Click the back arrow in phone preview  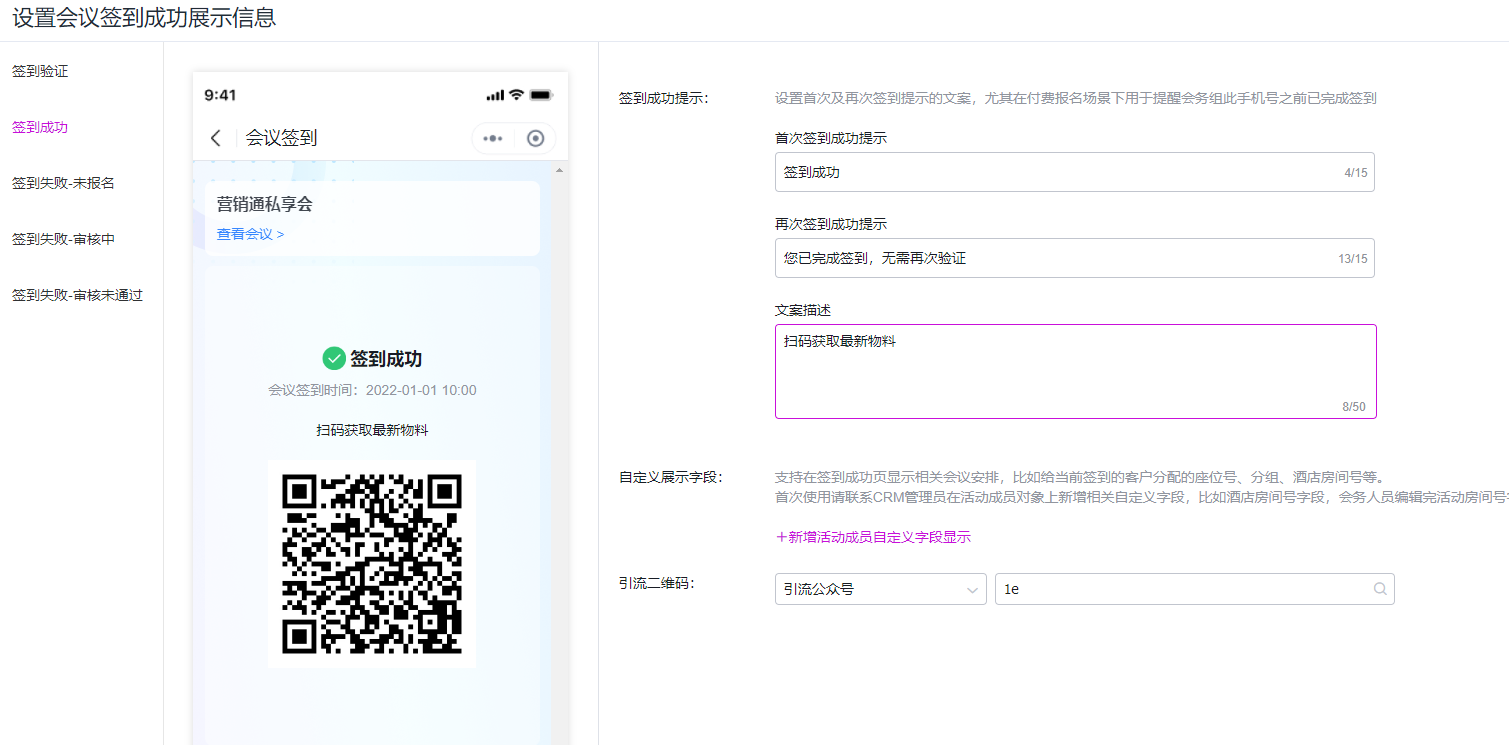(x=215, y=138)
